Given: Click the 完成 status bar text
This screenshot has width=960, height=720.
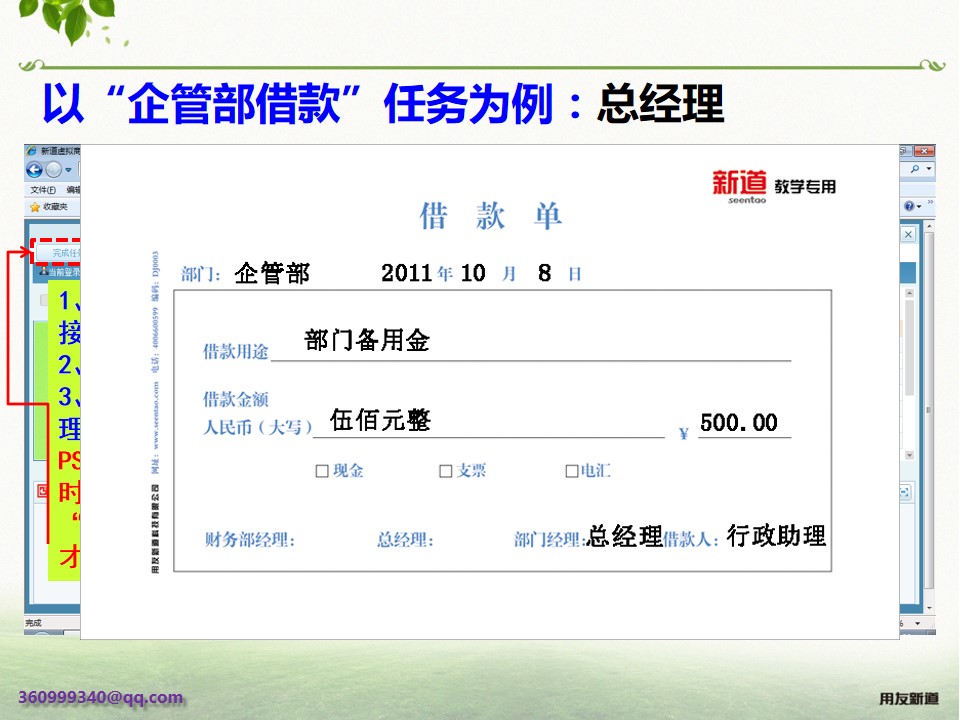Looking at the screenshot, I should 34,623.
